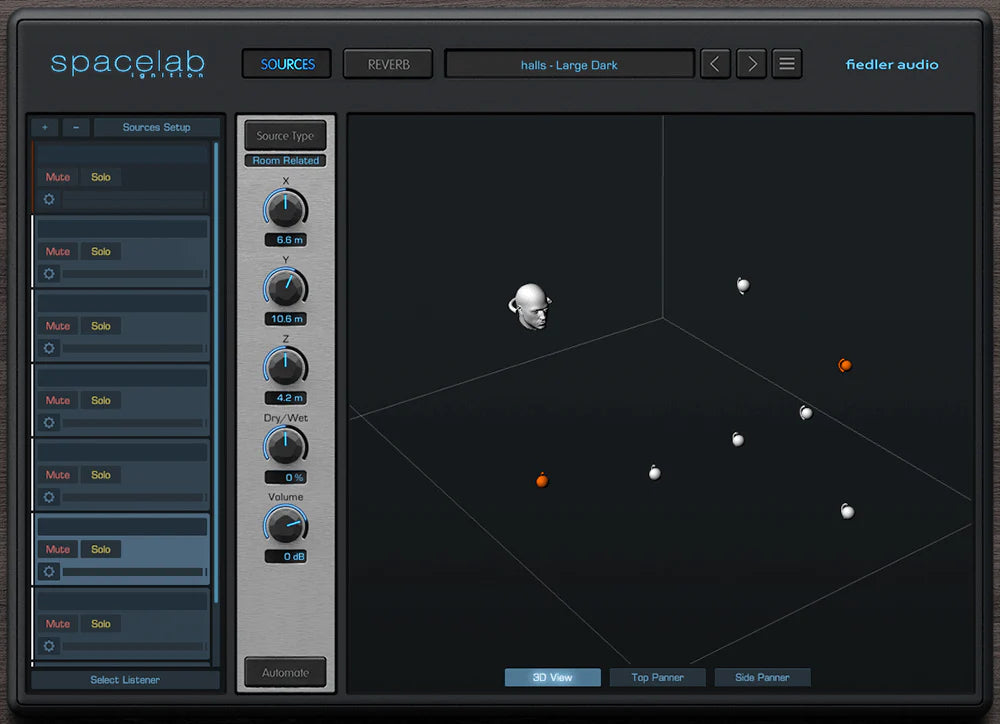1000x724 pixels.
Task: Click the gear icon of the highlighted source
Action: 49,572
